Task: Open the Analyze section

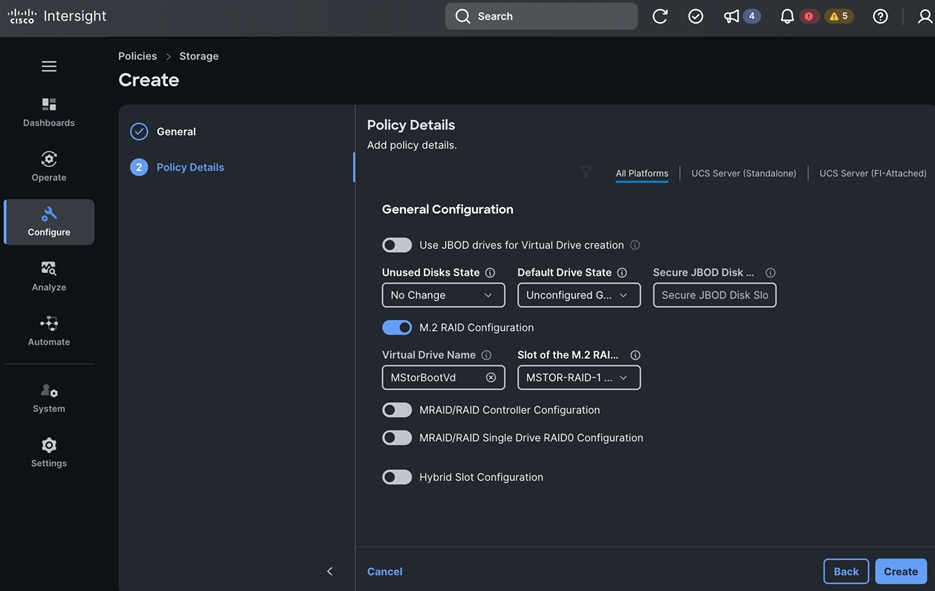Action: 49,276
